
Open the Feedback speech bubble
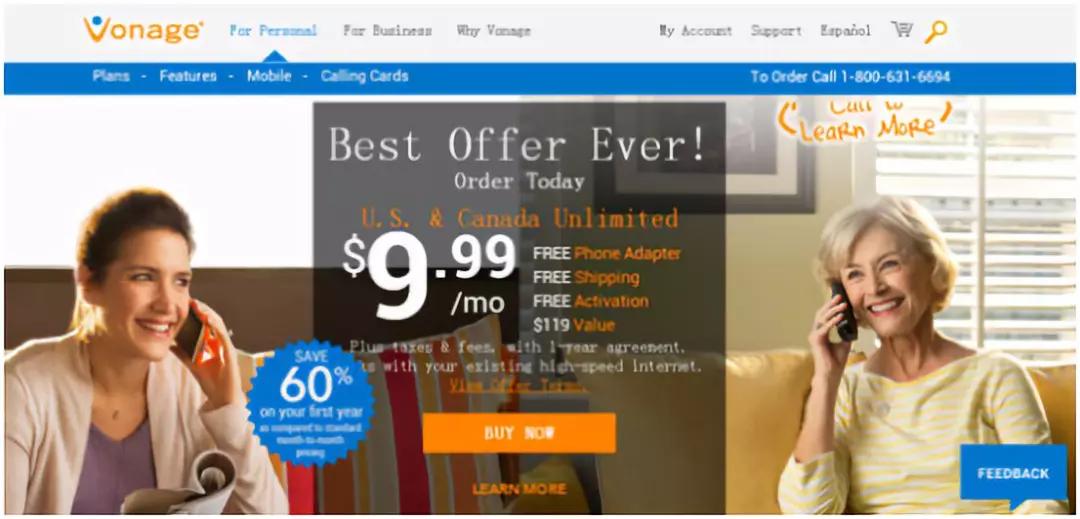1013,475
